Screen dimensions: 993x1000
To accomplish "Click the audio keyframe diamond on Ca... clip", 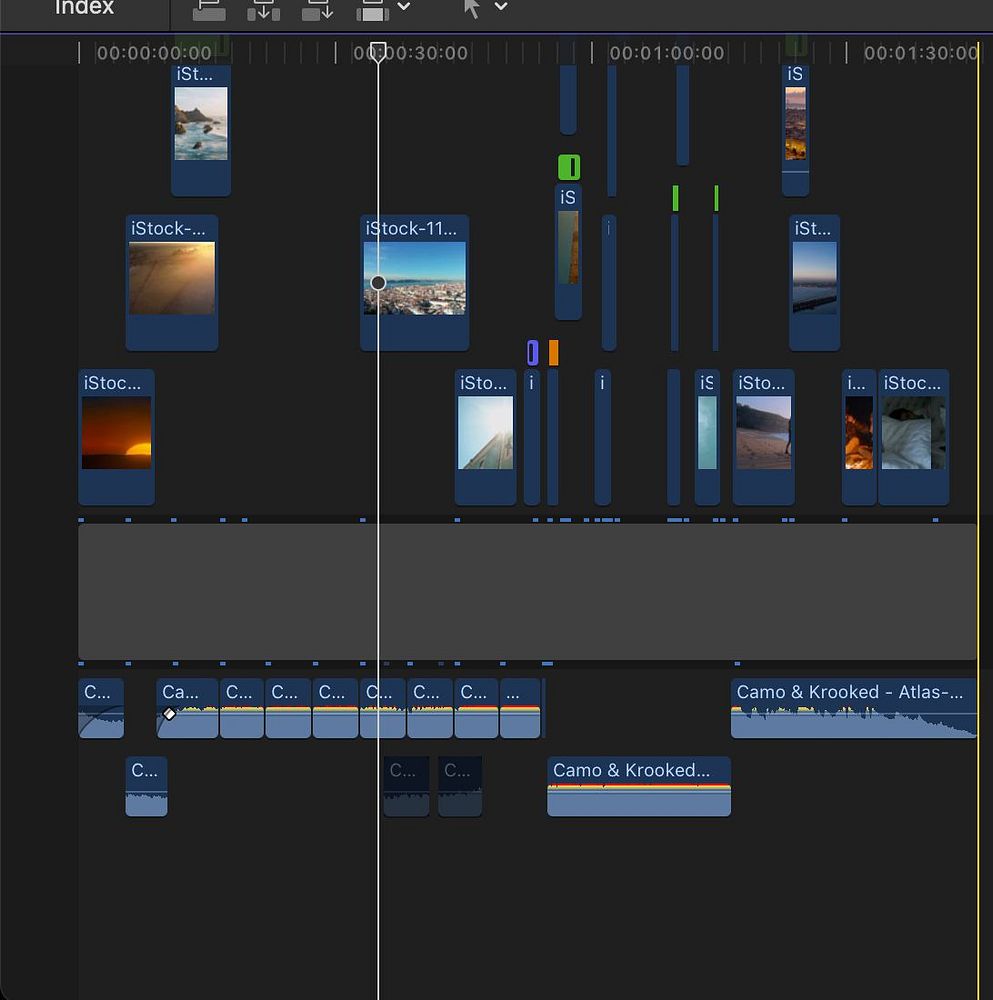I will (x=169, y=714).
